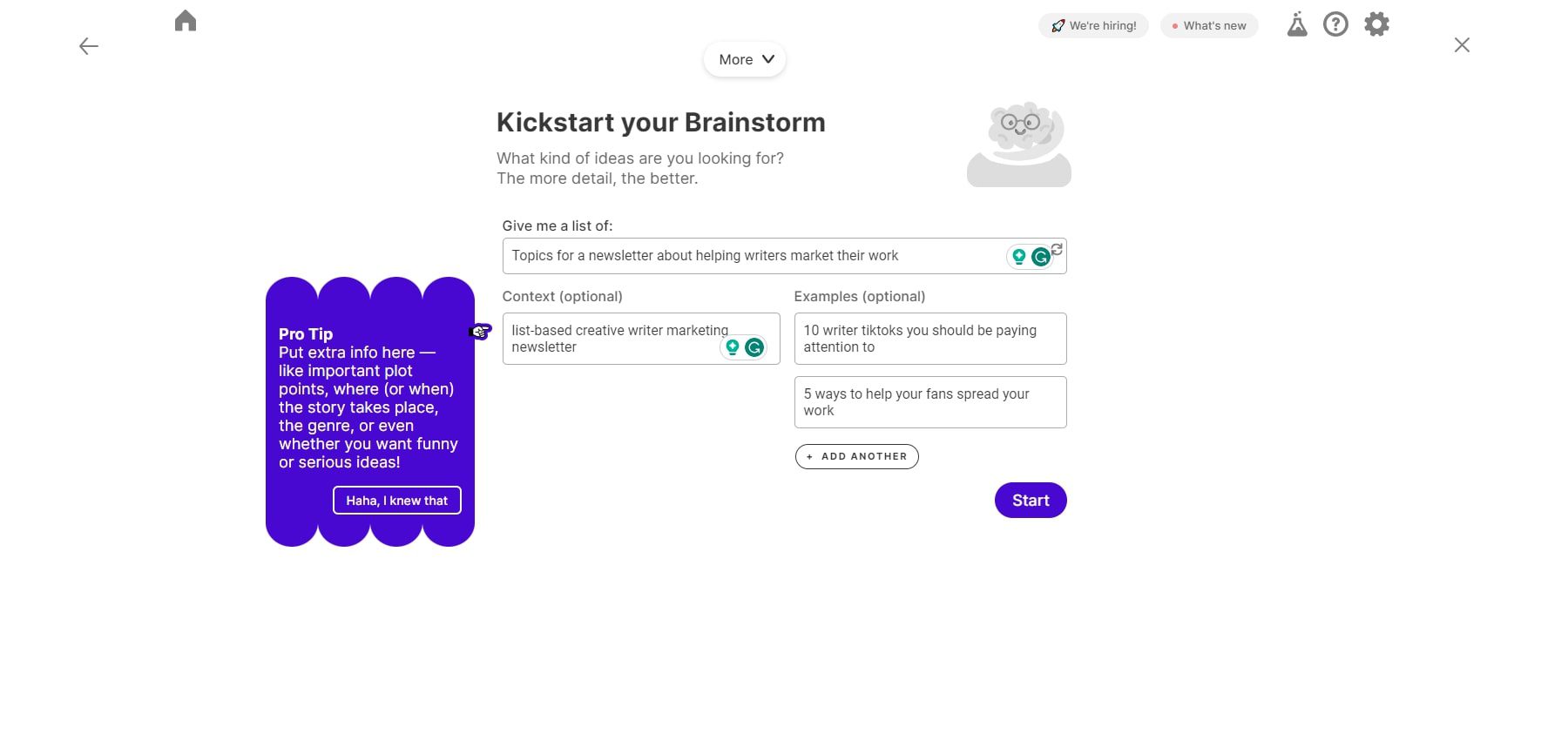Open the We're hiring link

coord(1093,26)
